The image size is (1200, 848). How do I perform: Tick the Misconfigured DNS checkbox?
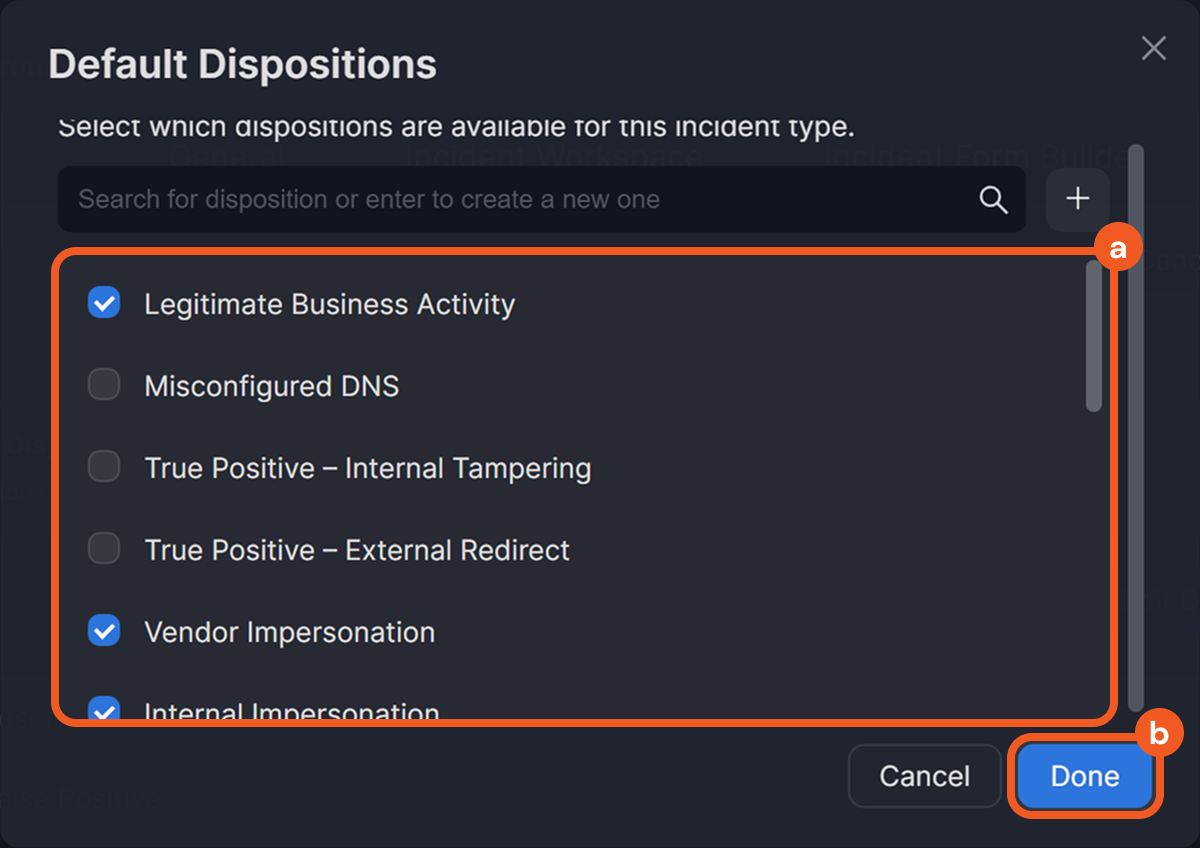point(104,385)
